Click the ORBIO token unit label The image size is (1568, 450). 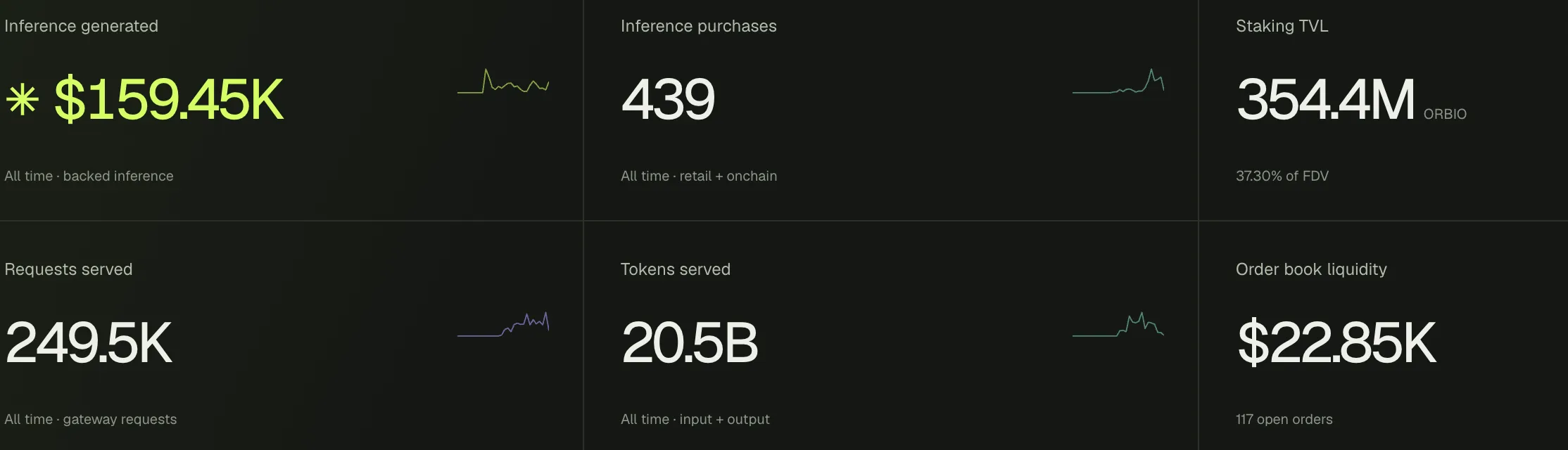1445,114
